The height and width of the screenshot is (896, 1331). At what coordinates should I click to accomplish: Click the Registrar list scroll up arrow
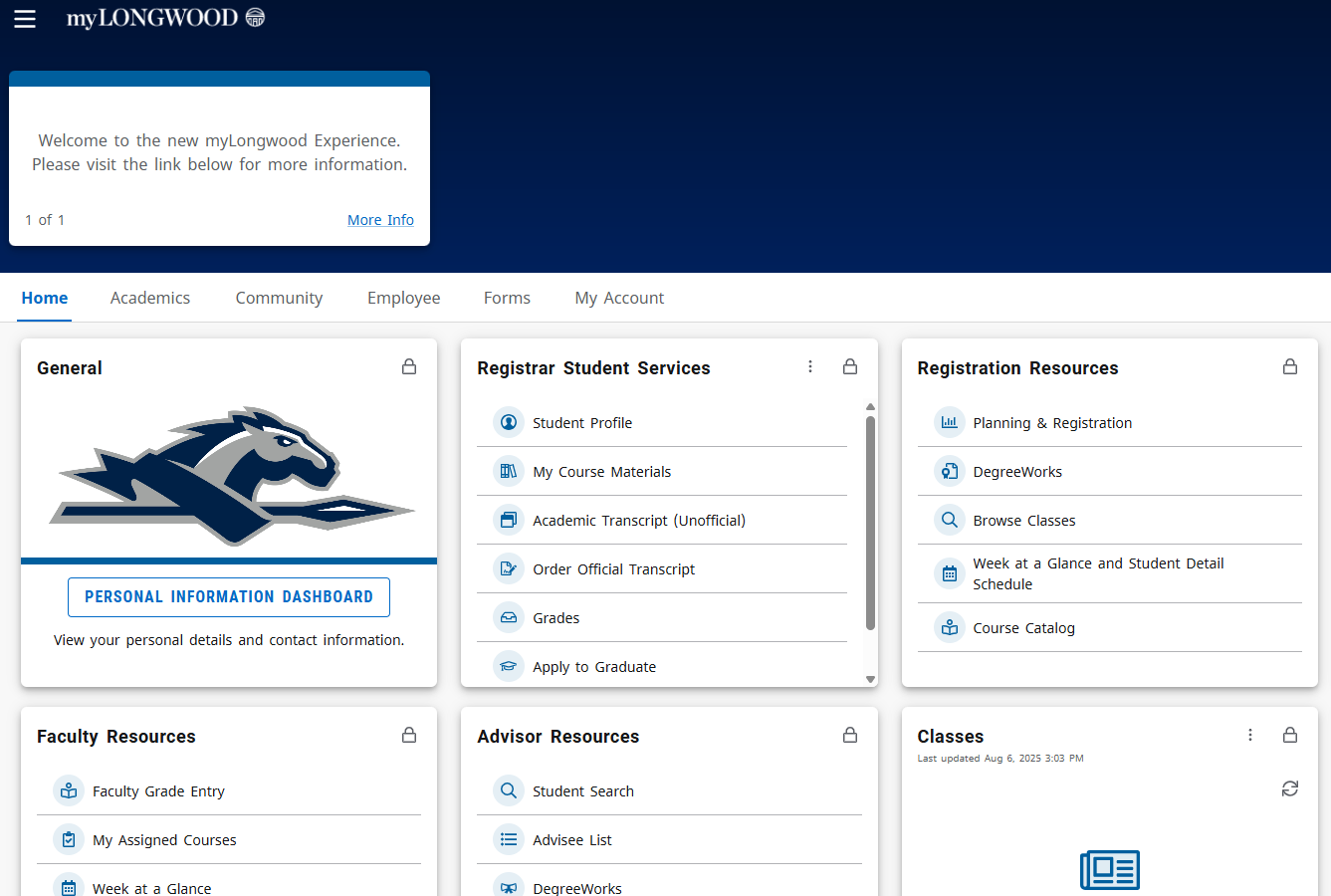(870, 407)
